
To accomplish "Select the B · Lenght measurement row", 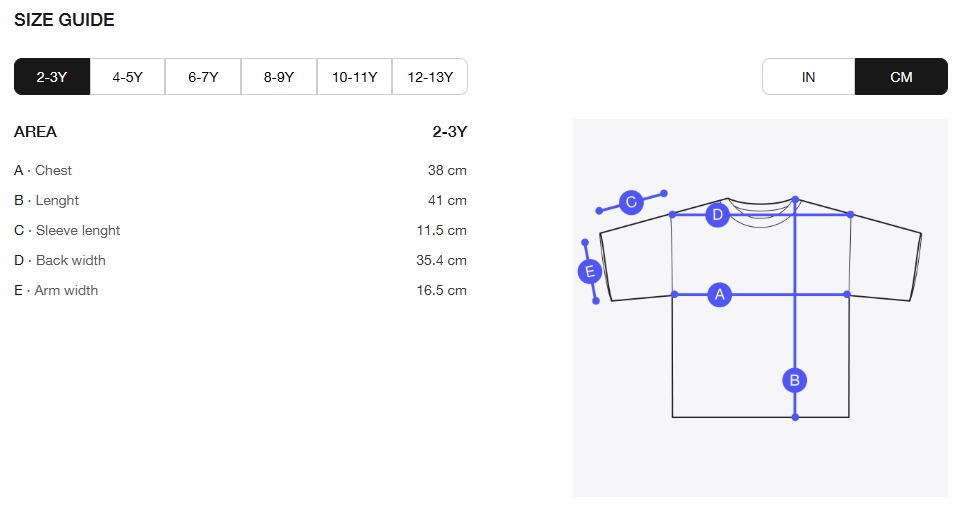I will [240, 200].
